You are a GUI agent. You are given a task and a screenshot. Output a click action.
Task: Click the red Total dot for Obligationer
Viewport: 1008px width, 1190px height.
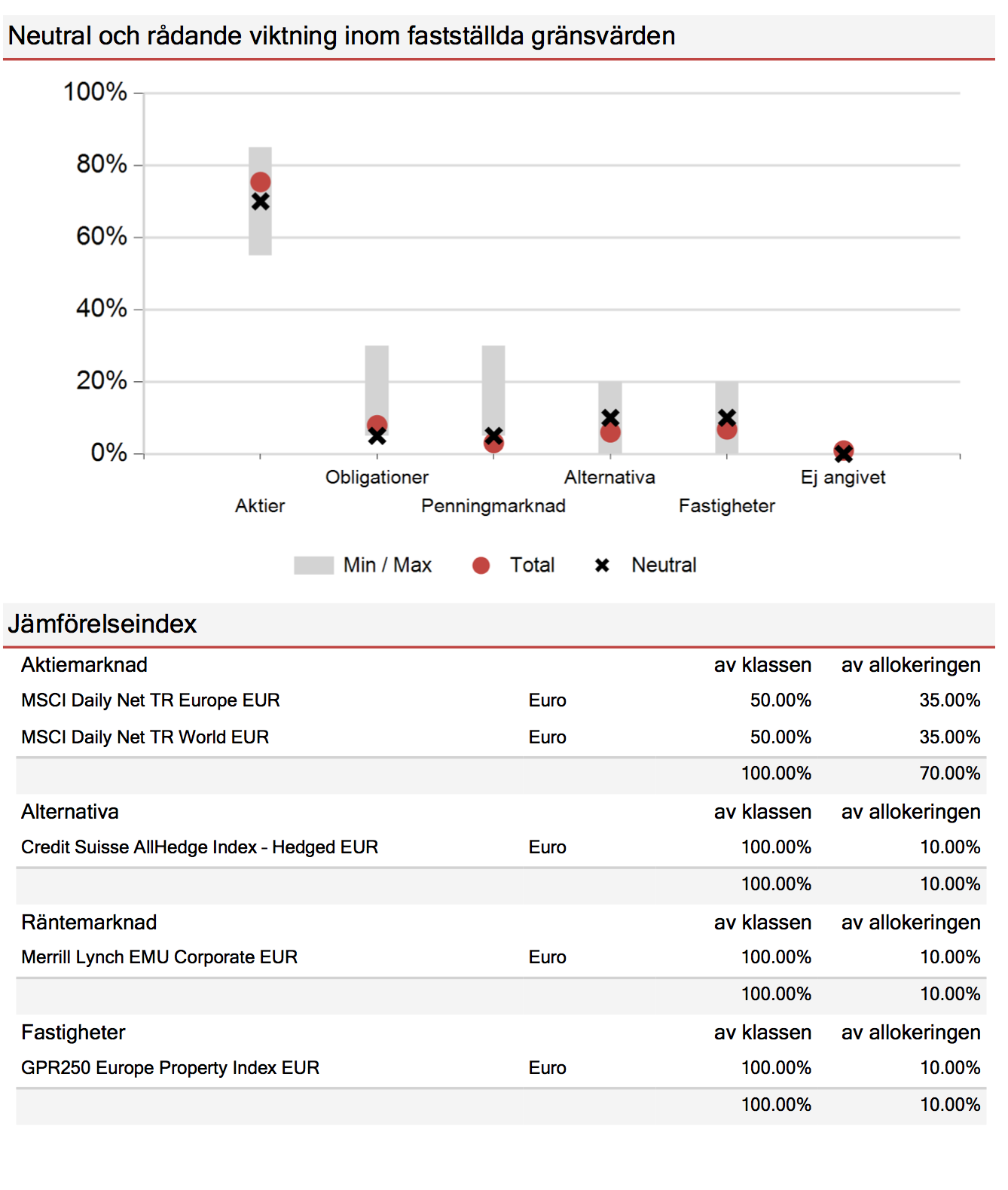click(377, 425)
